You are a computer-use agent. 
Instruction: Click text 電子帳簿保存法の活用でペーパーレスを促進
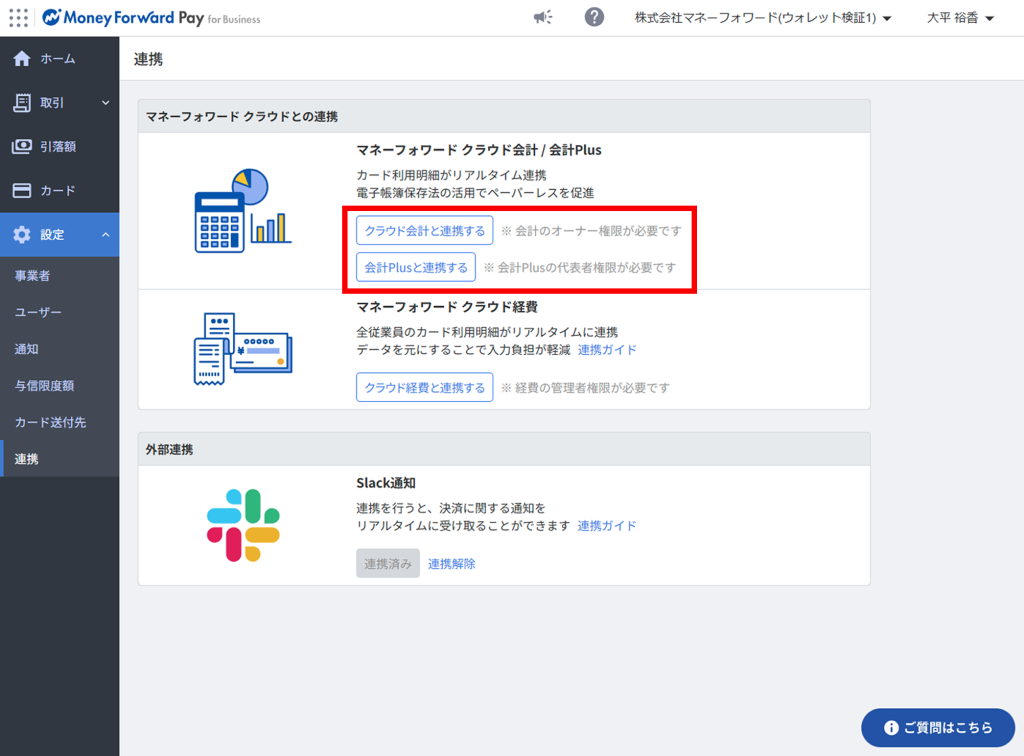[x=475, y=193]
